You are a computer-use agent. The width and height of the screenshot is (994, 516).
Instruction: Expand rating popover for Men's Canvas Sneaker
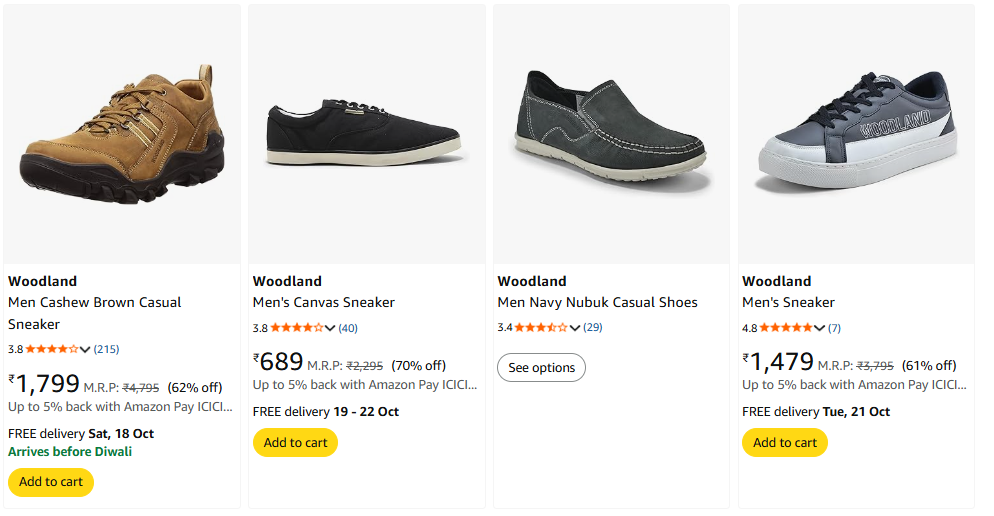(330, 328)
